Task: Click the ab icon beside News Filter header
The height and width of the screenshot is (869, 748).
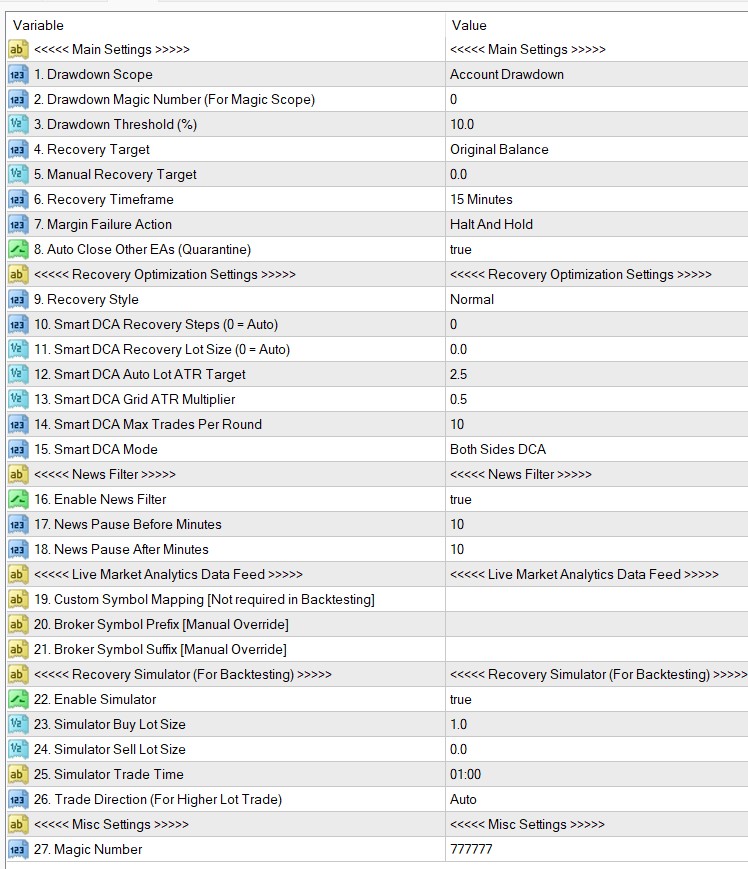Action: click(x=18, y=474)
